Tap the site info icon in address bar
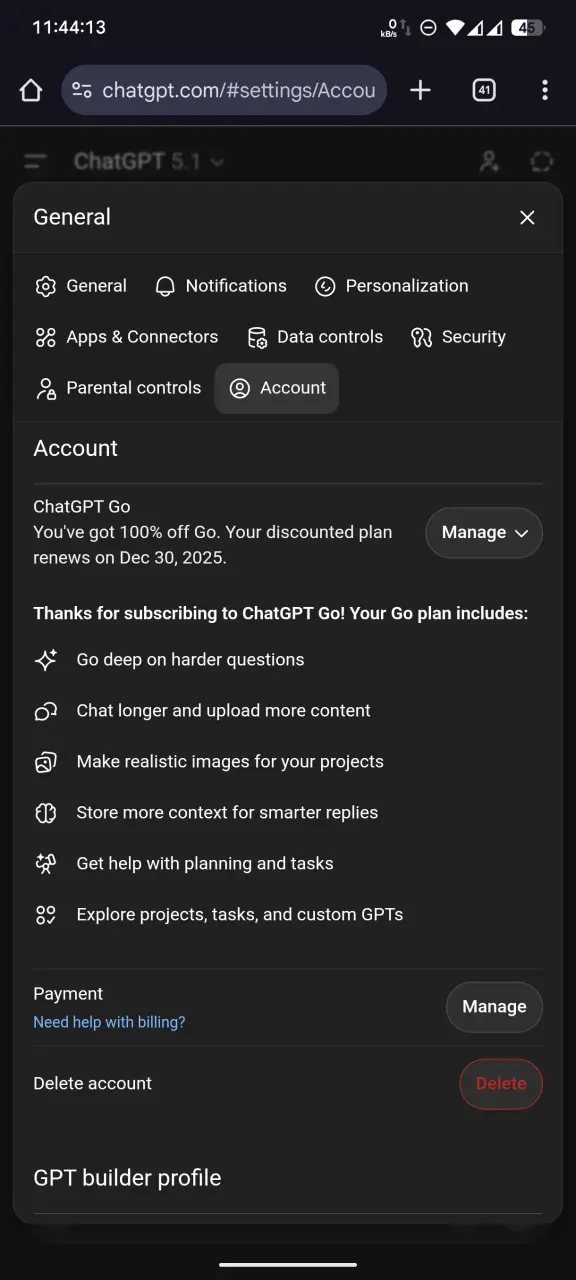This screenshot has width=576, height=1280. 82,91
